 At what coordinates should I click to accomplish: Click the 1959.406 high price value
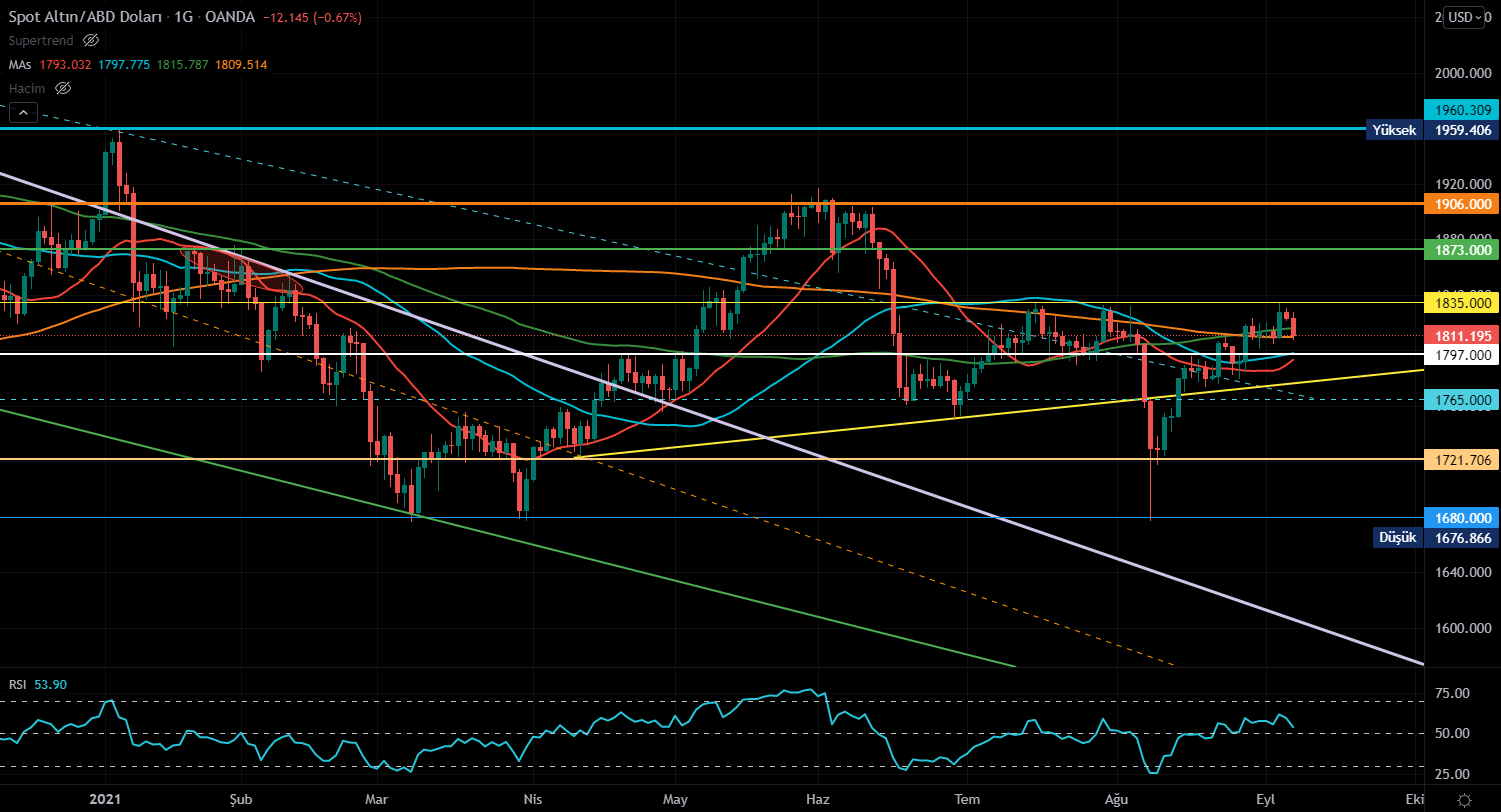coord(1461,130)
